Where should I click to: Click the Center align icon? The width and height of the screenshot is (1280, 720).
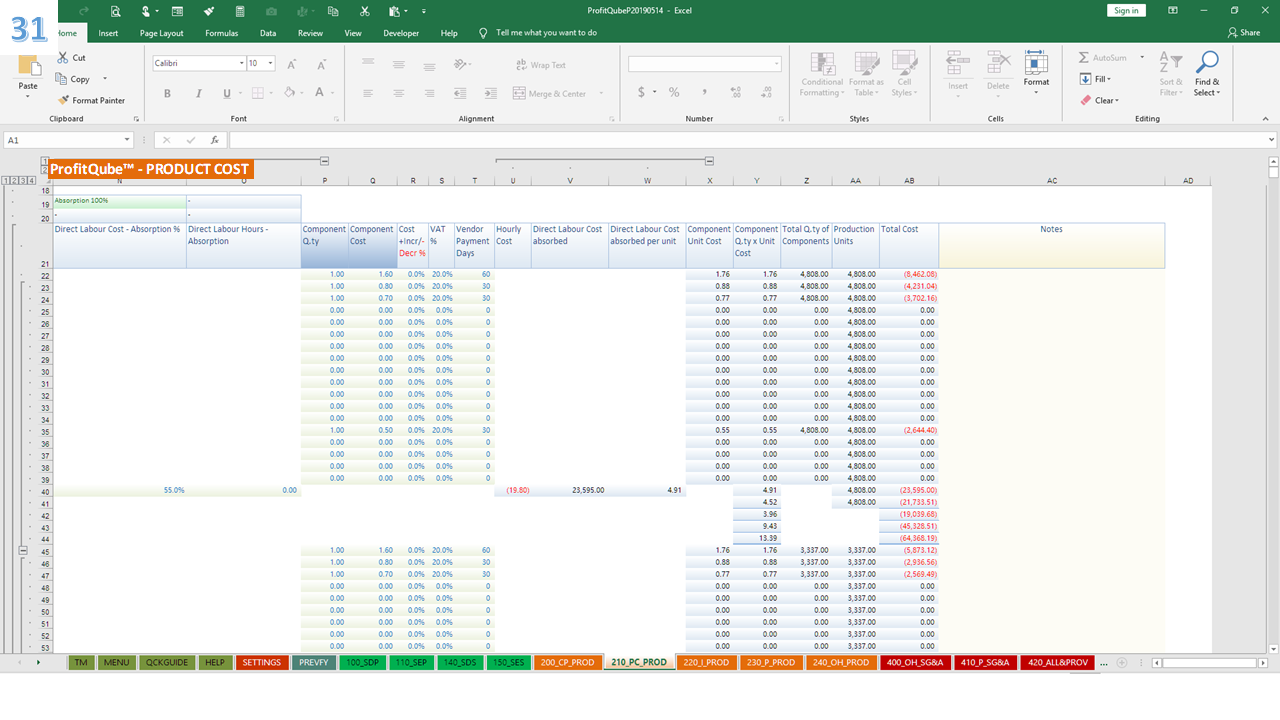(399, 93)
